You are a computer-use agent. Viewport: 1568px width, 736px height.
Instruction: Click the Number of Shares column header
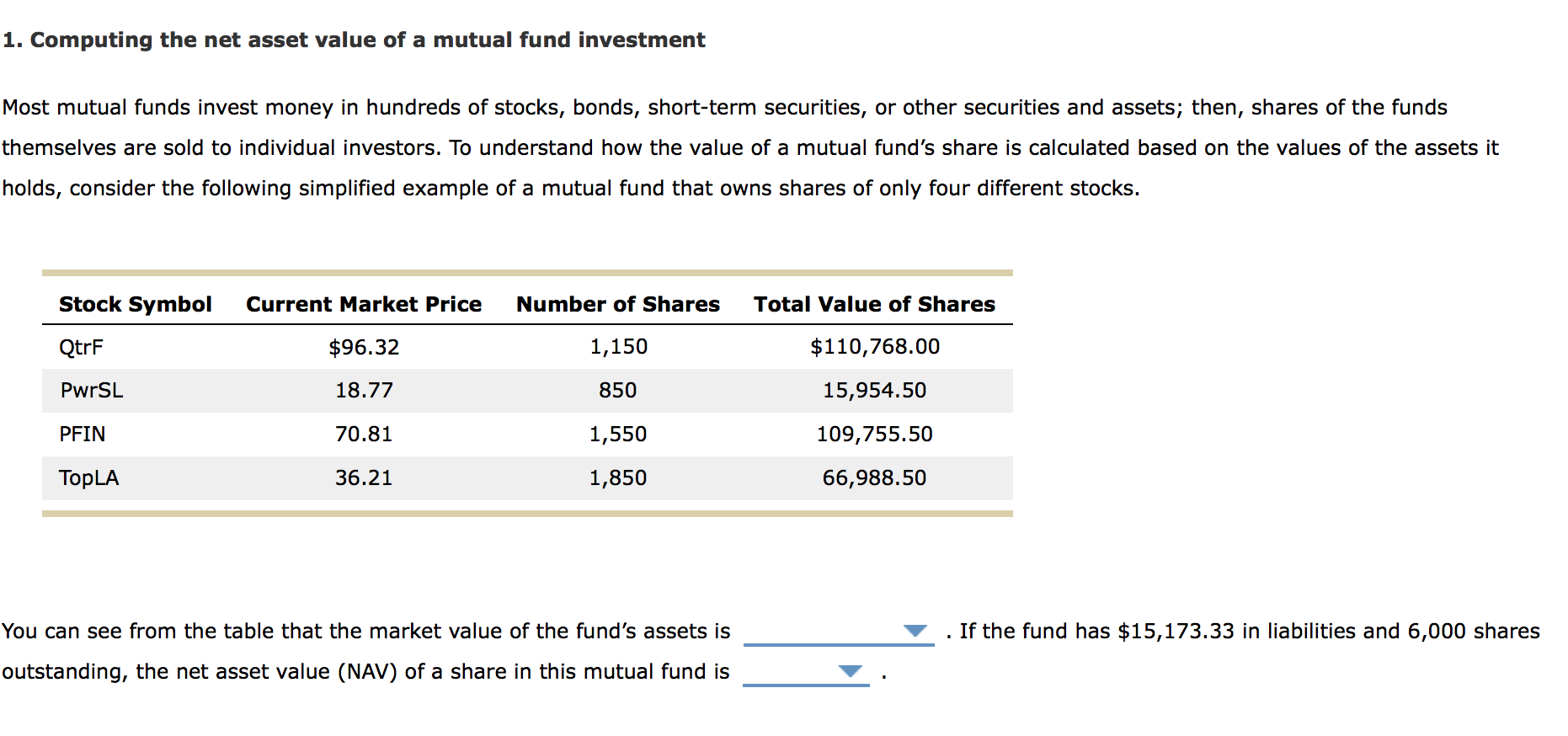coord(617,304)
